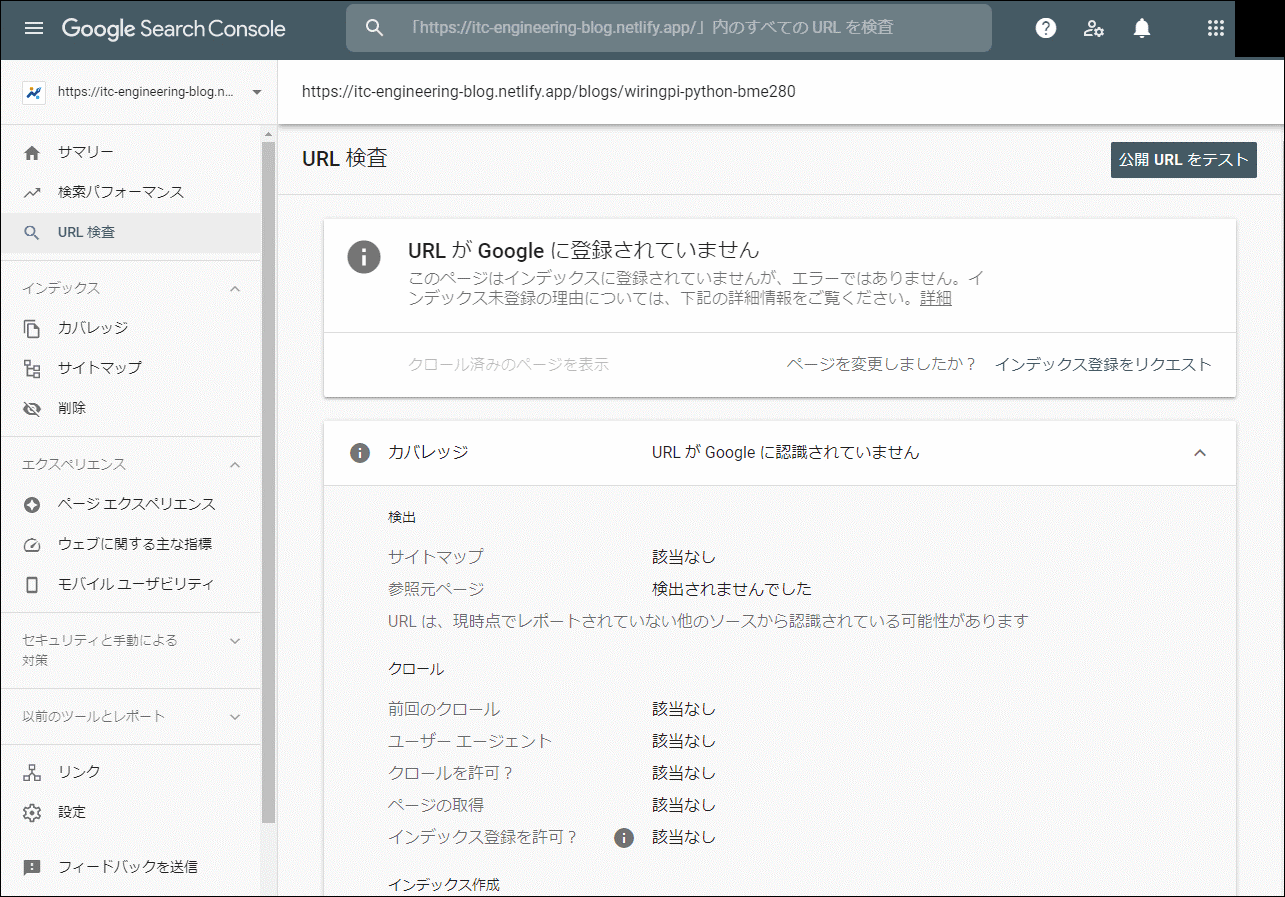Click info icon beside URL が Google に登録されていません
This screenshot has height=897, width=1285.
point(364,256)
